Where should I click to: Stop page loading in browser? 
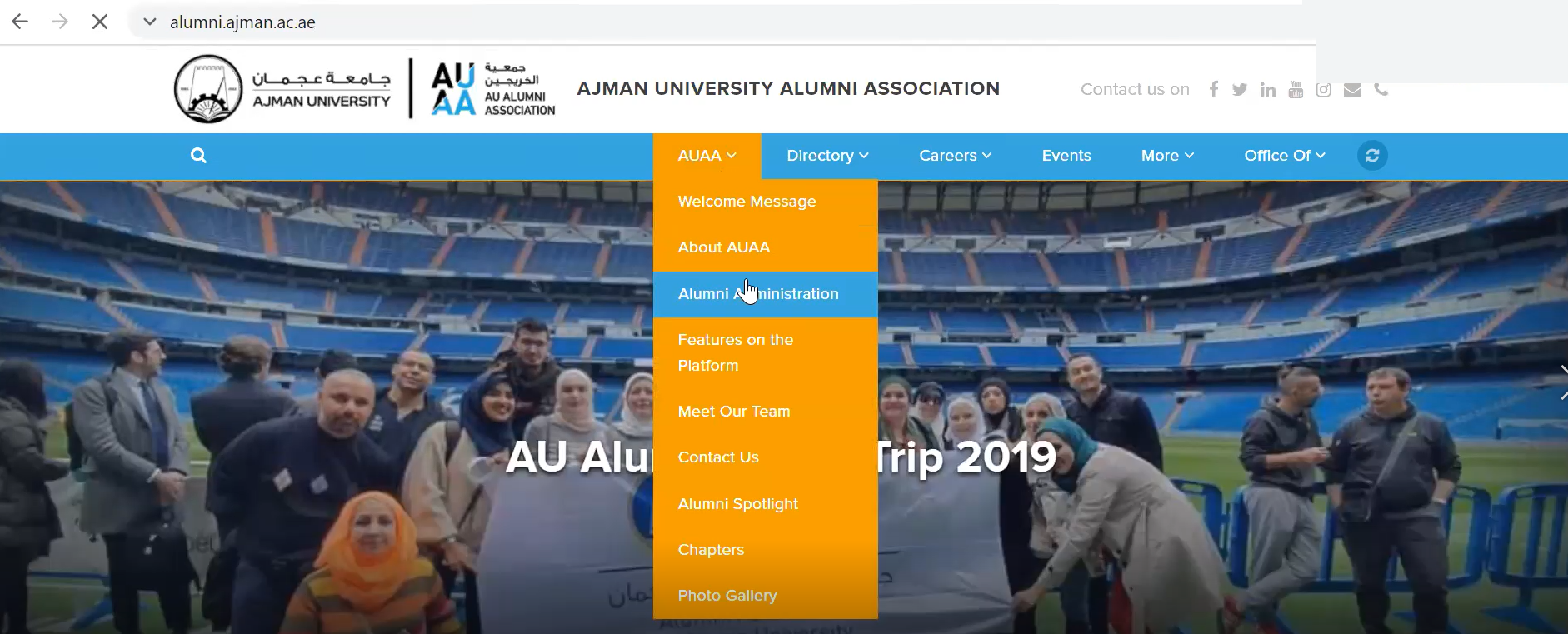click(x=100, y=22)
